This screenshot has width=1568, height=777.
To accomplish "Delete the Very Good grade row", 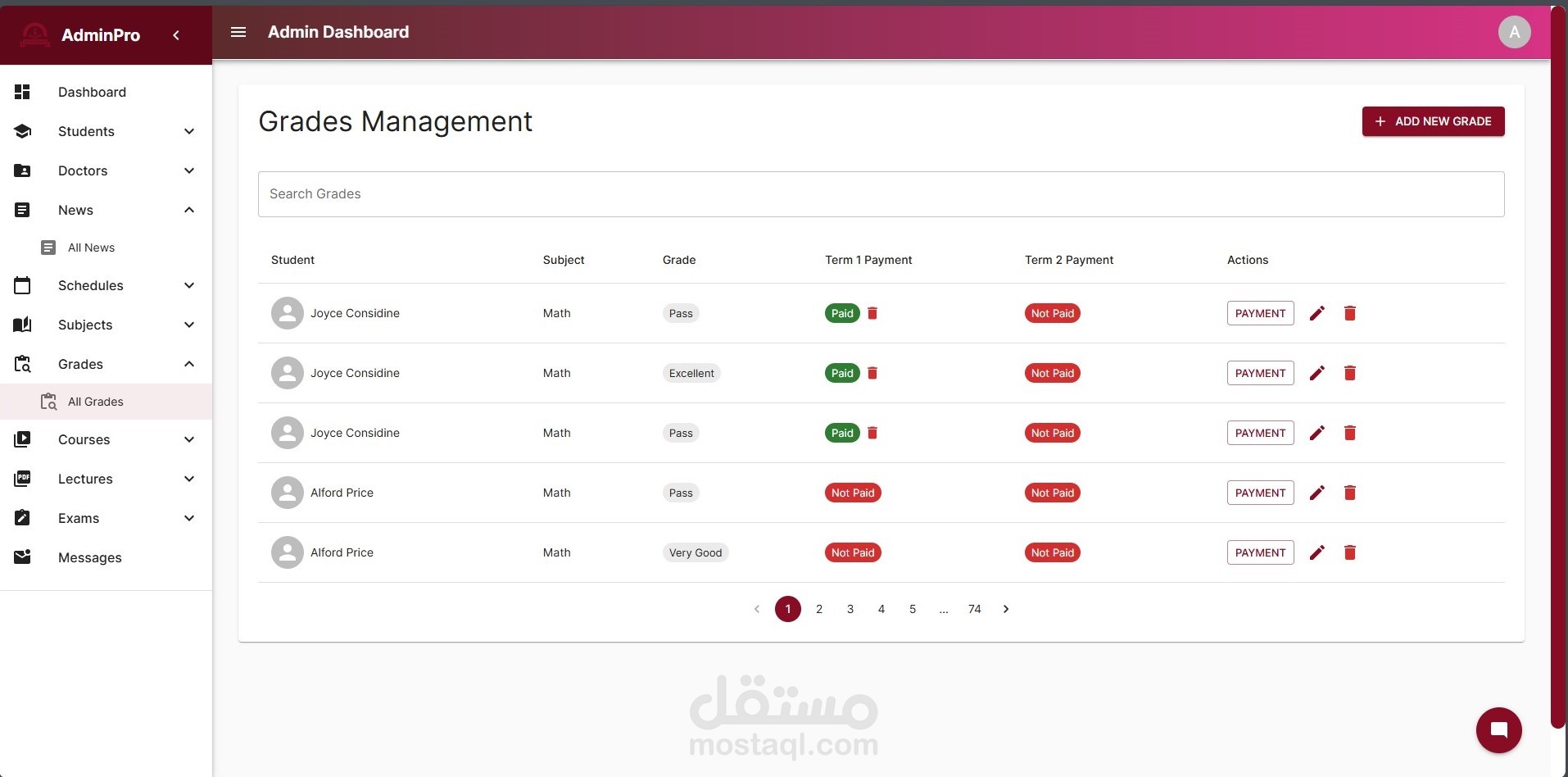I will tap(1350, 552).
